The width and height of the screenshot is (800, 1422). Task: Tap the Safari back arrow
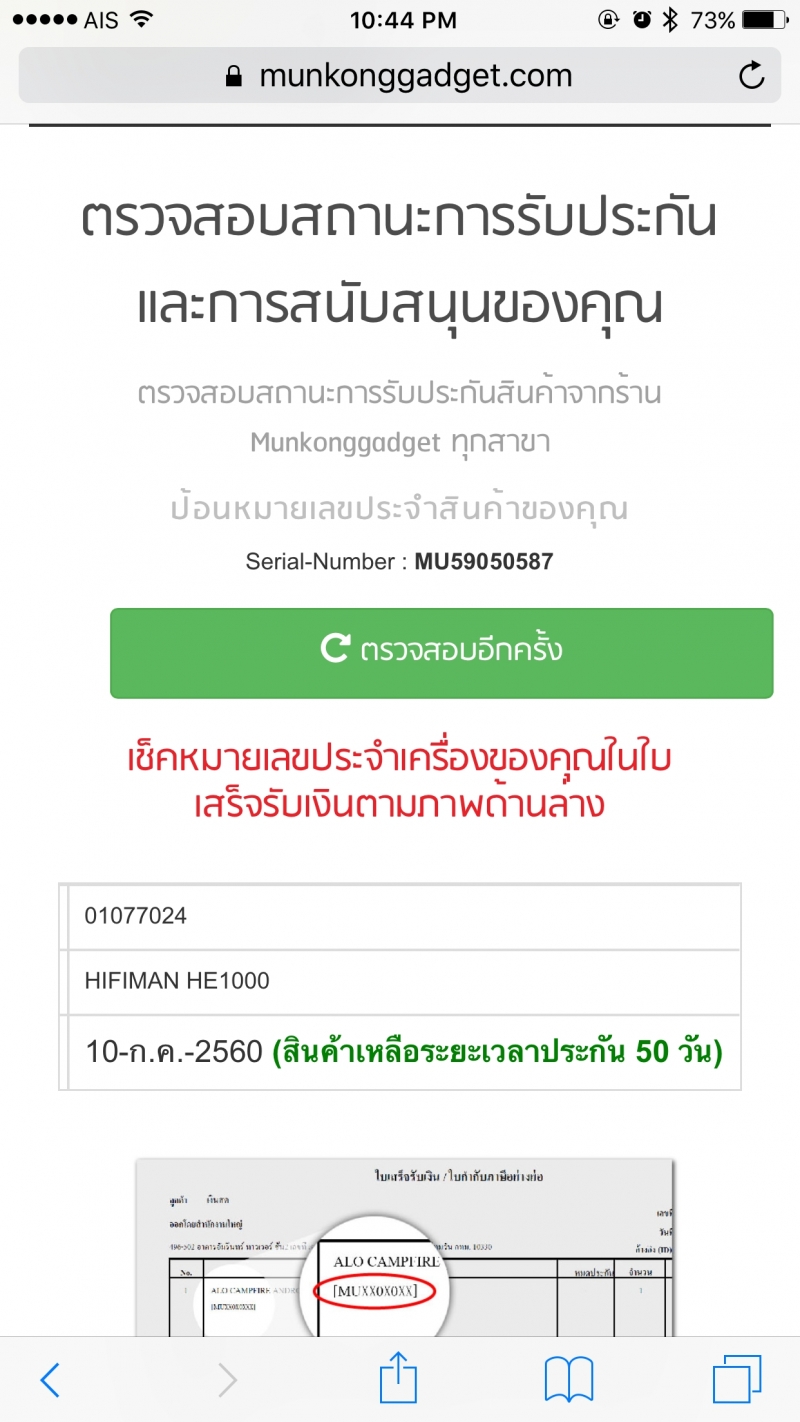click(x=50, y=1381)
